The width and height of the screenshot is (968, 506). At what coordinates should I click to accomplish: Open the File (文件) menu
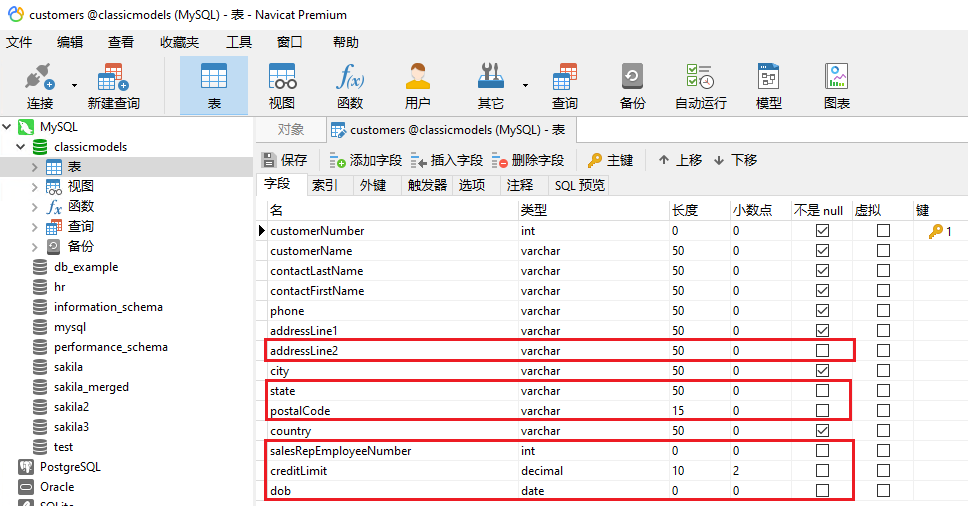coord(19,42)
